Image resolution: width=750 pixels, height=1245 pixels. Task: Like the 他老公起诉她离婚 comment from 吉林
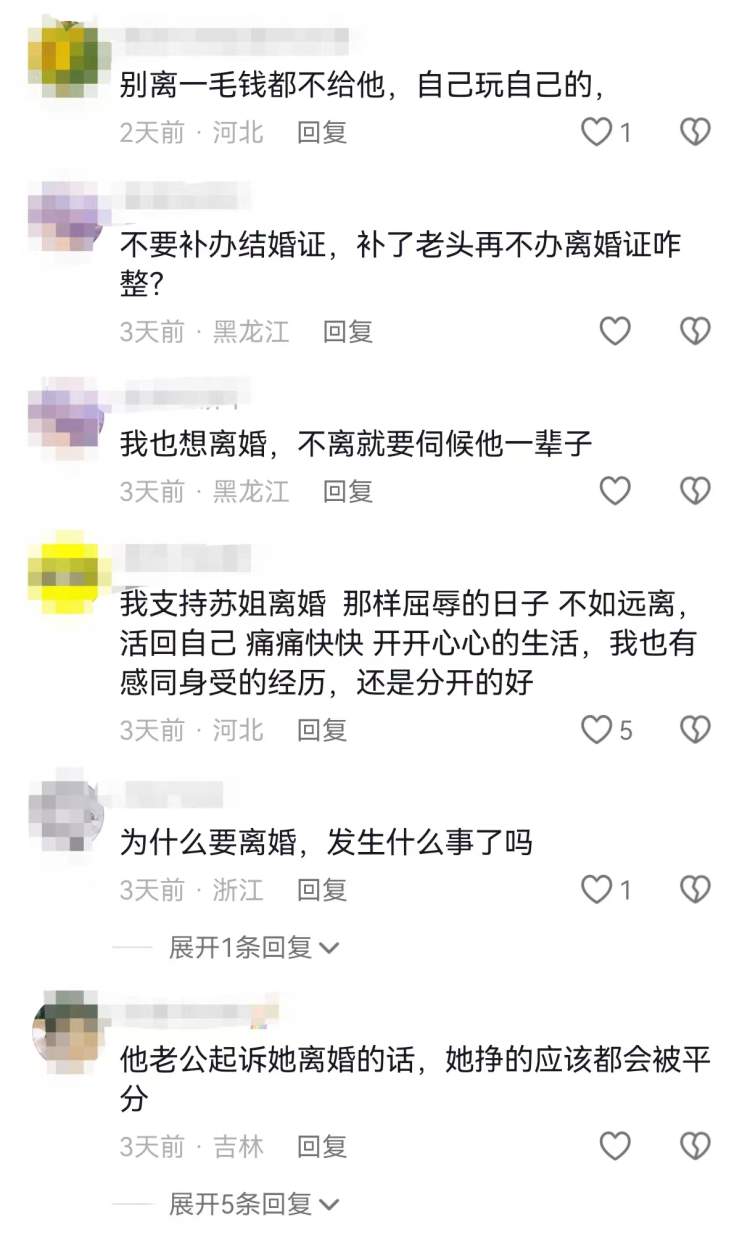(x=615, y=1146)
